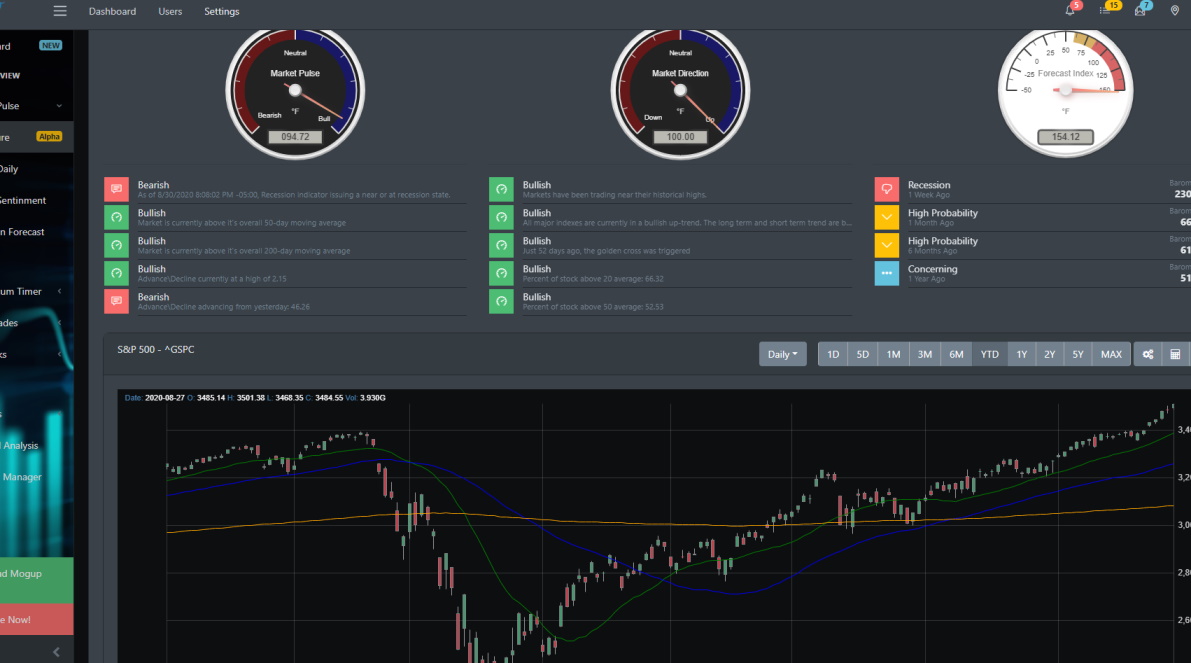1191x663 pixels.
Task: Click the location pin icon in the header
Action: [x=1174, y=11]
